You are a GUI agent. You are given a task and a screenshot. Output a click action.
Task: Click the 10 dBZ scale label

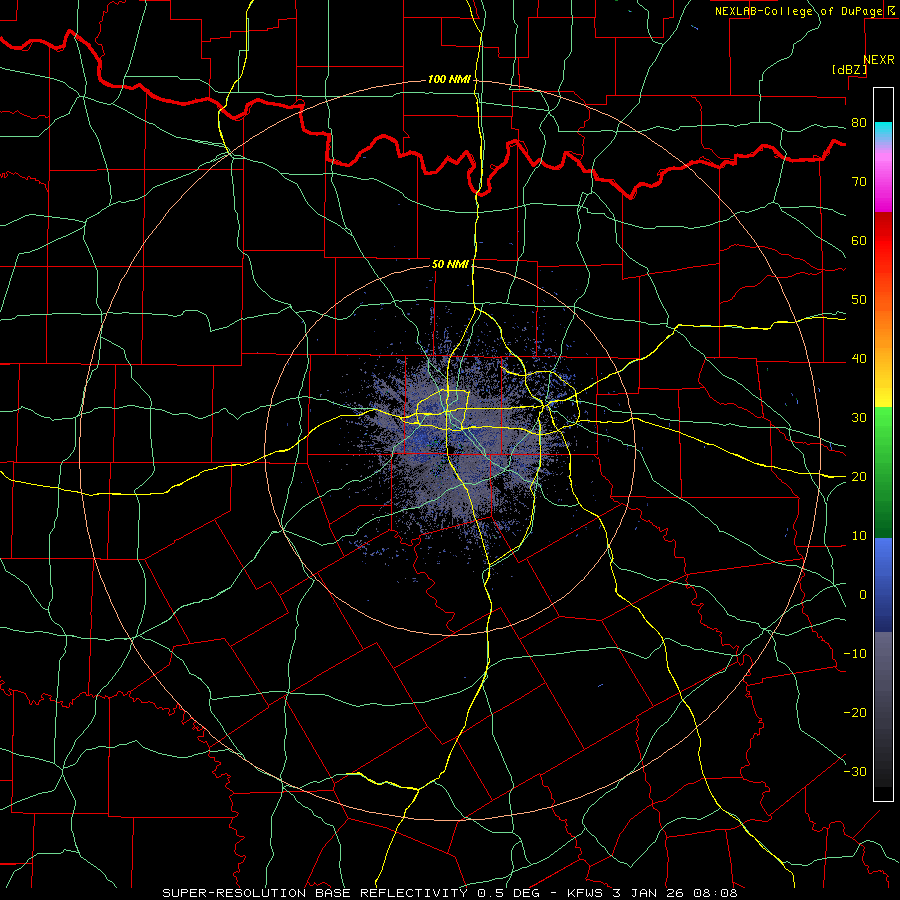pos(859,536)
